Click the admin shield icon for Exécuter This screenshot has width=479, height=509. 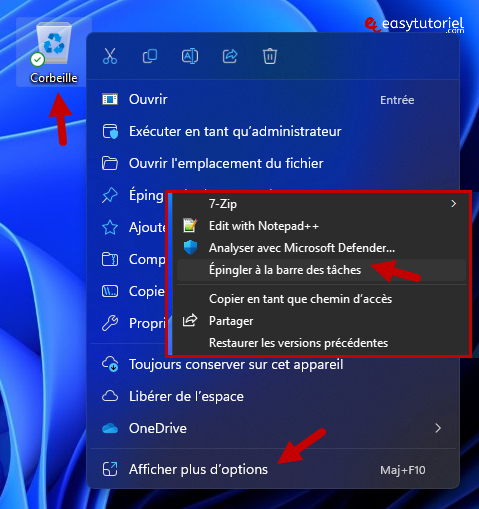[x=110, y=131]
